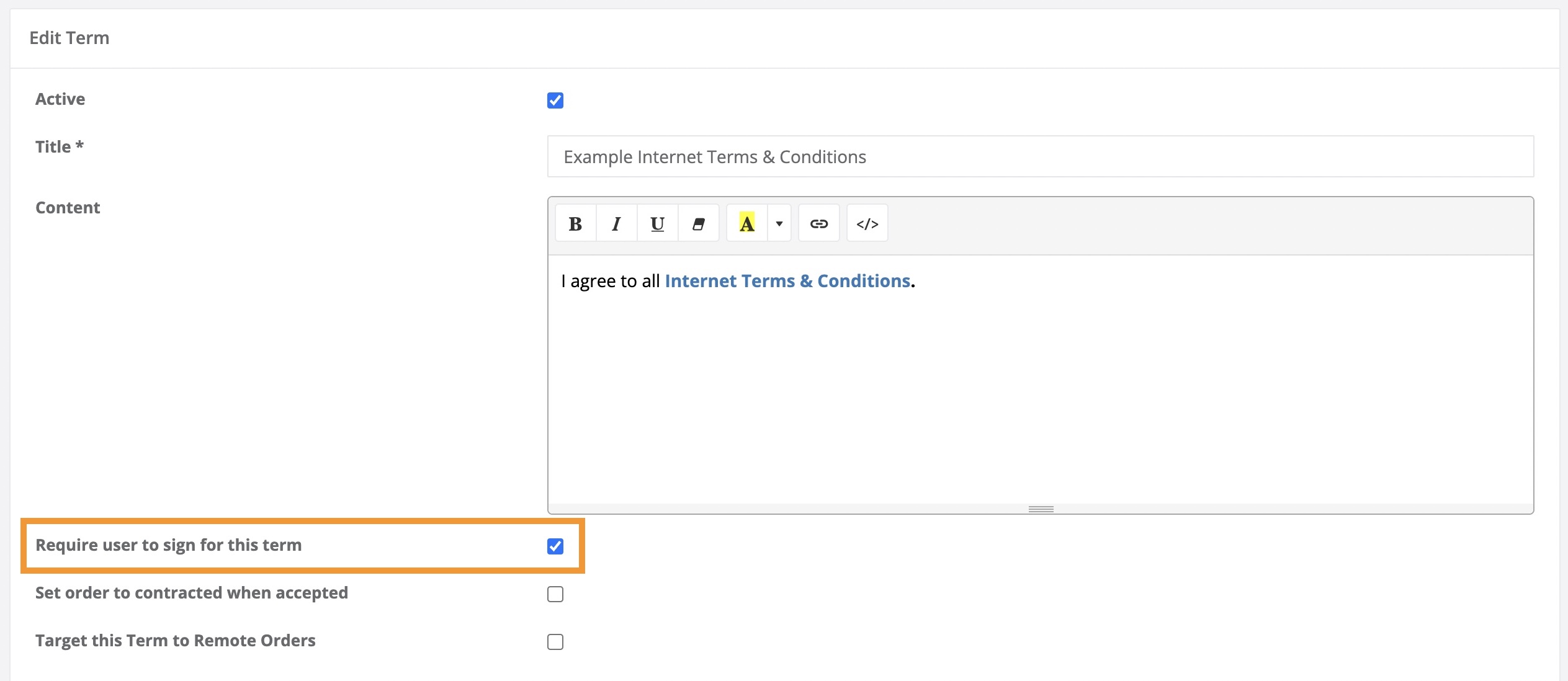Apply italic formatting in the editor
Viewport: 1568px width, 681px height.
616,223
